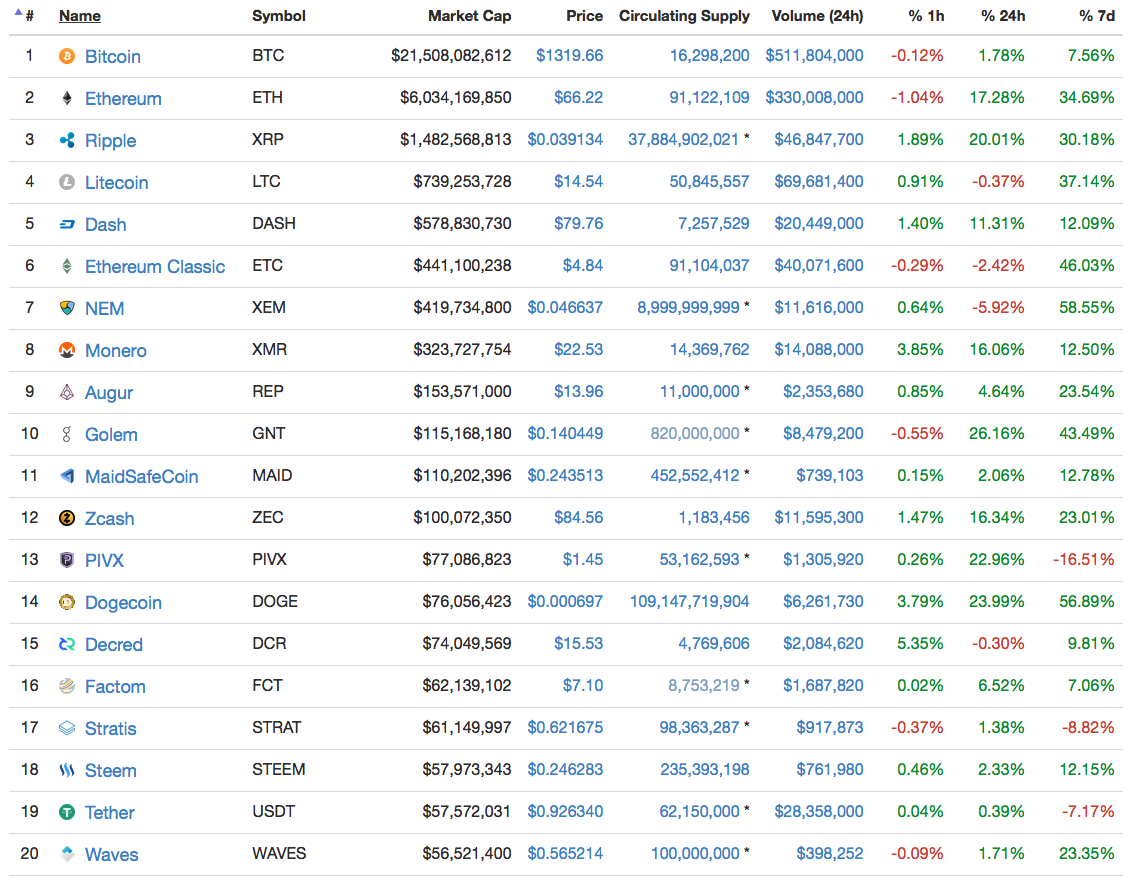Click NEM supply 8,999,999,999

(688, 308)
